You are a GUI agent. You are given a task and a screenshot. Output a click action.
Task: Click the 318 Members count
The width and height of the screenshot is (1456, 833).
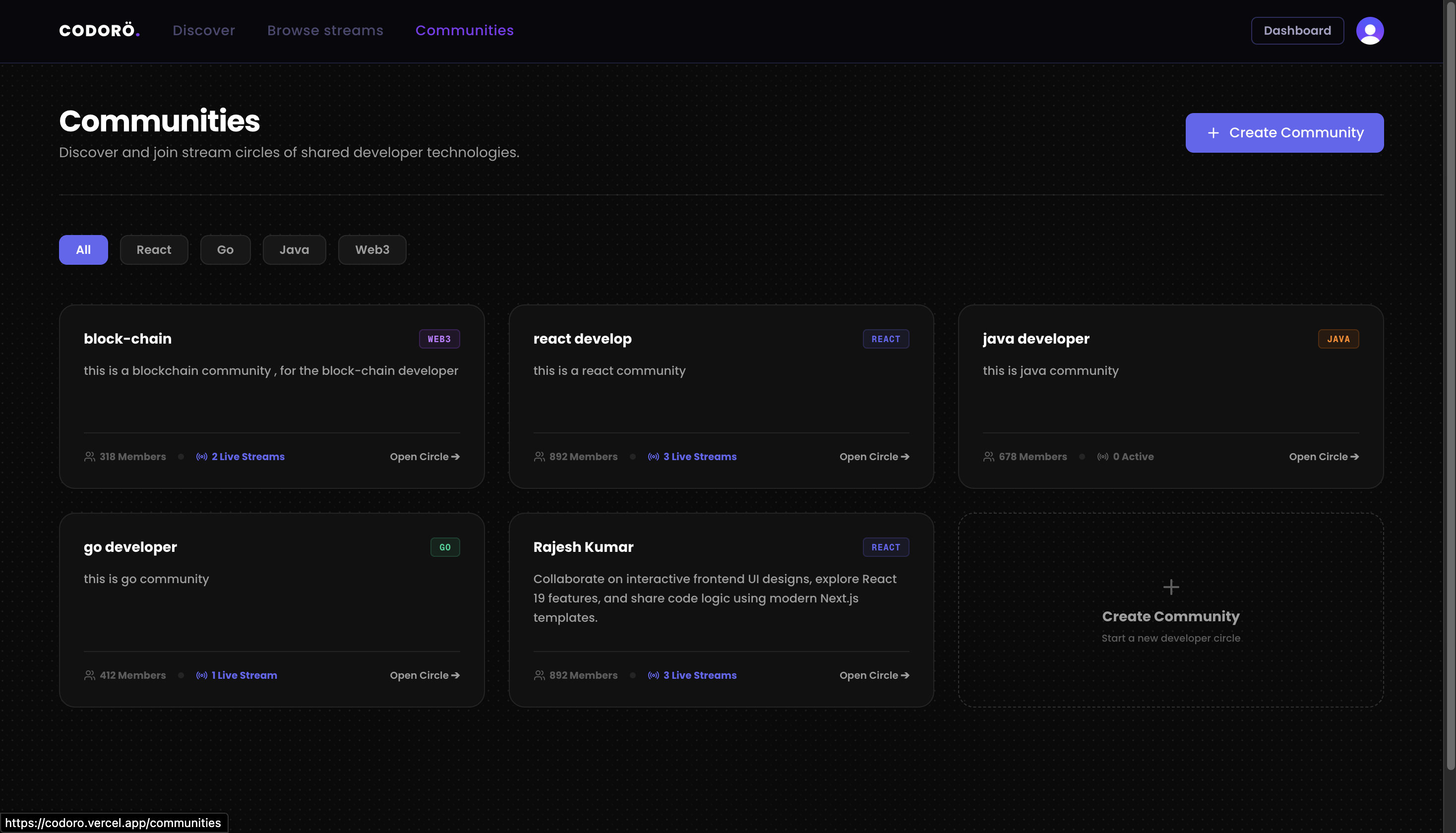(x=133, y=457)
